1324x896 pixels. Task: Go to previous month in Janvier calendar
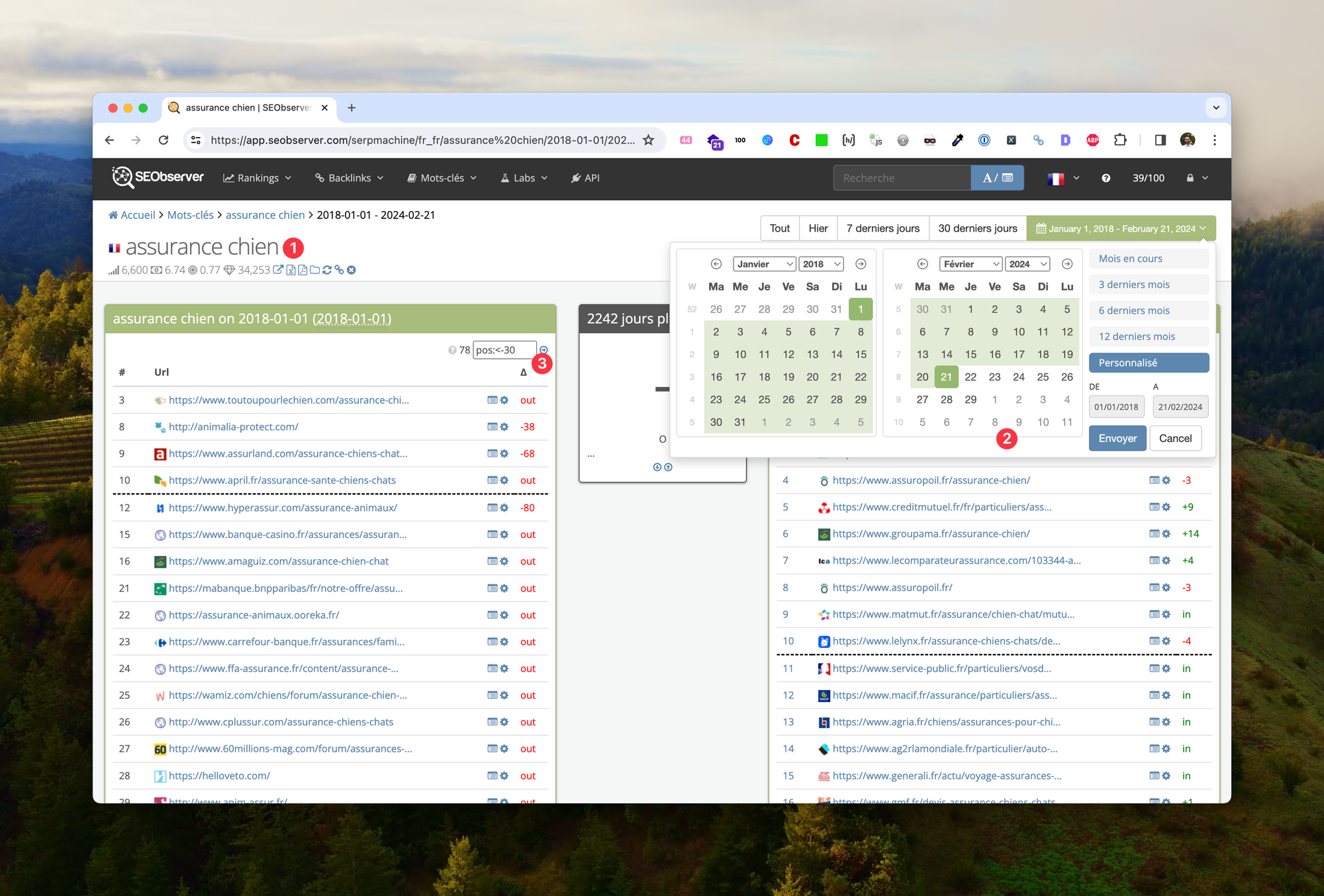[x=716, y=264]
